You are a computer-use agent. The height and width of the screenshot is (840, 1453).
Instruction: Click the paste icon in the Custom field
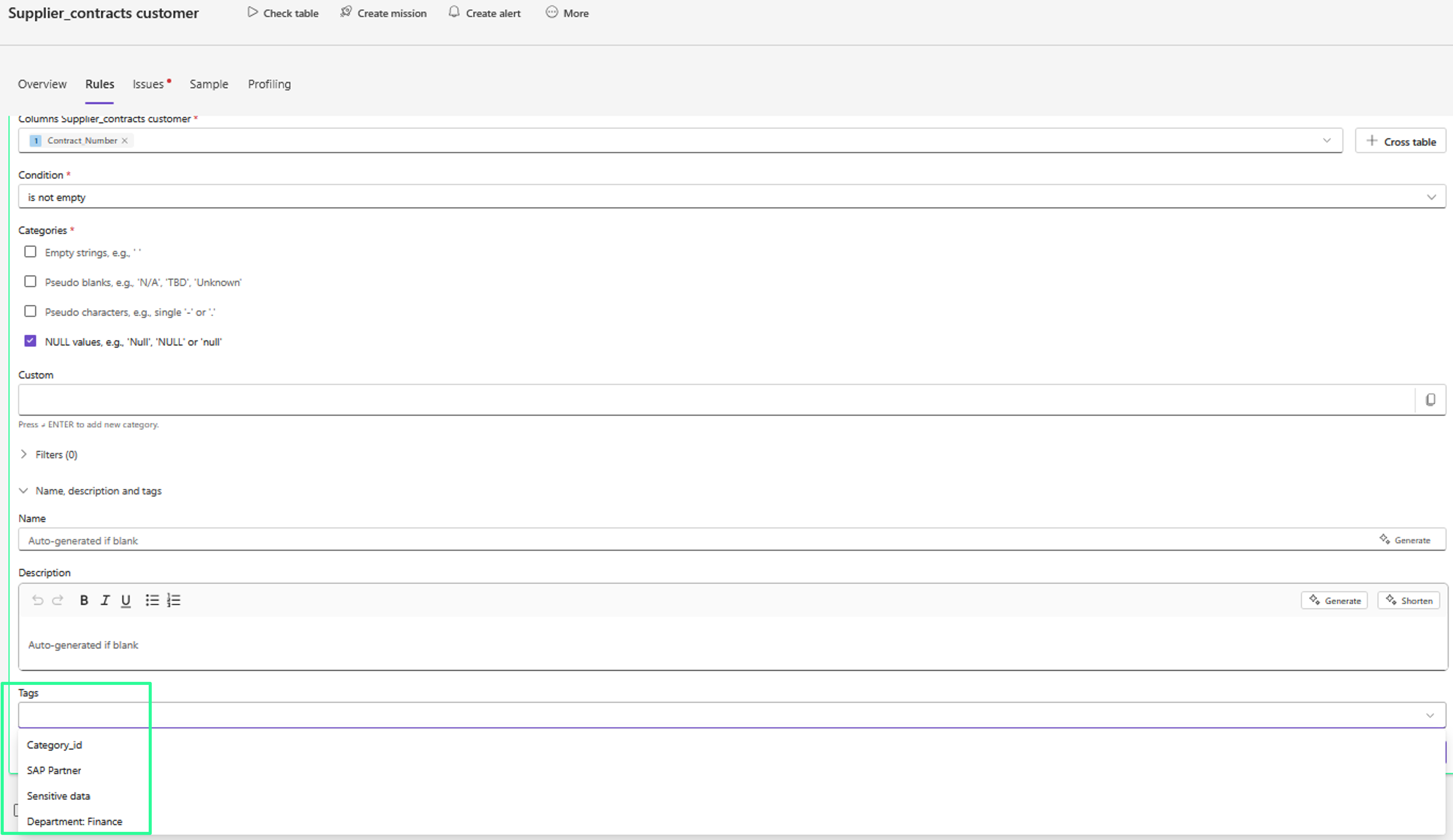pyautogui.click(x=1431, y=399)
